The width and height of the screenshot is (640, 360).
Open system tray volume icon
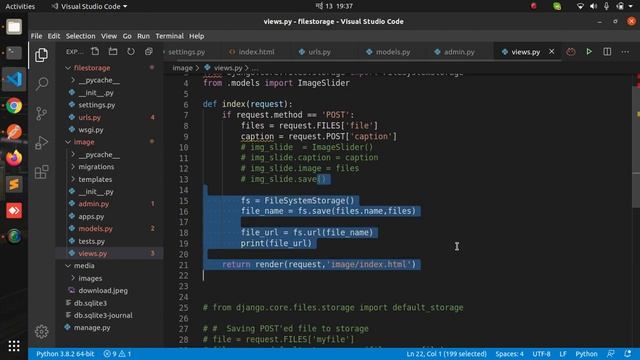[593, 6]
